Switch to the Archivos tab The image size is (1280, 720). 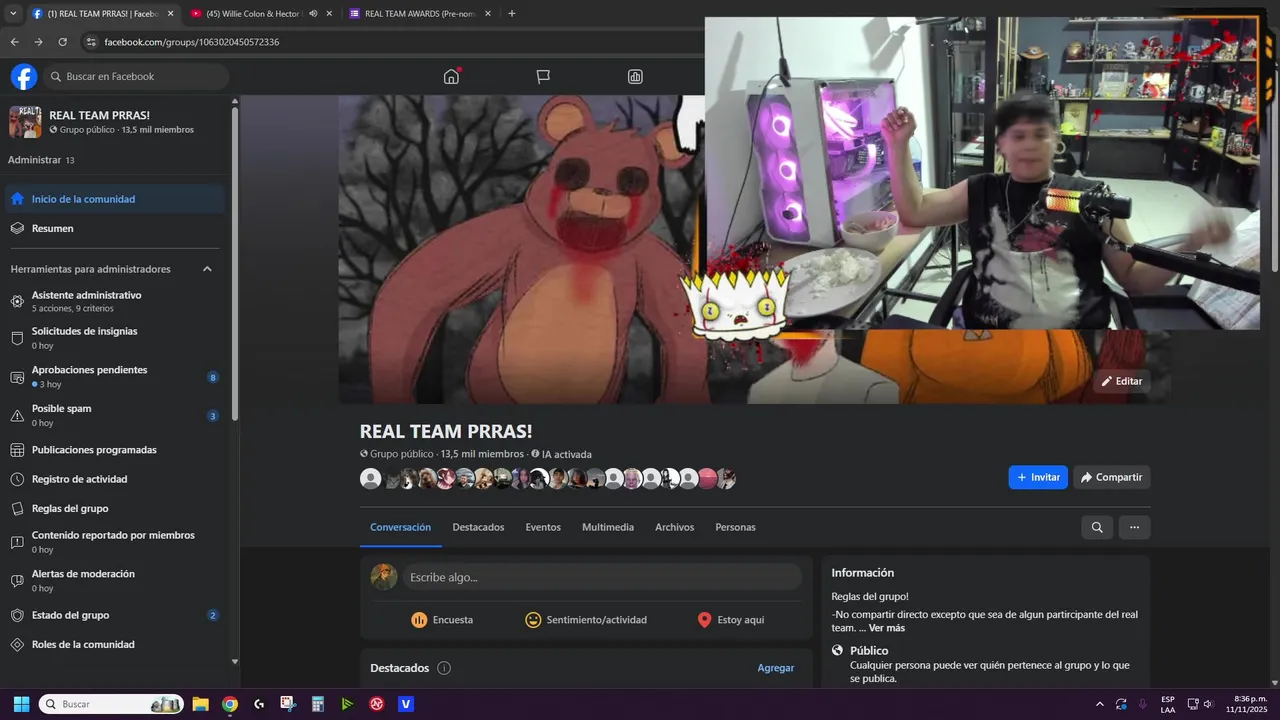point(674,527)
